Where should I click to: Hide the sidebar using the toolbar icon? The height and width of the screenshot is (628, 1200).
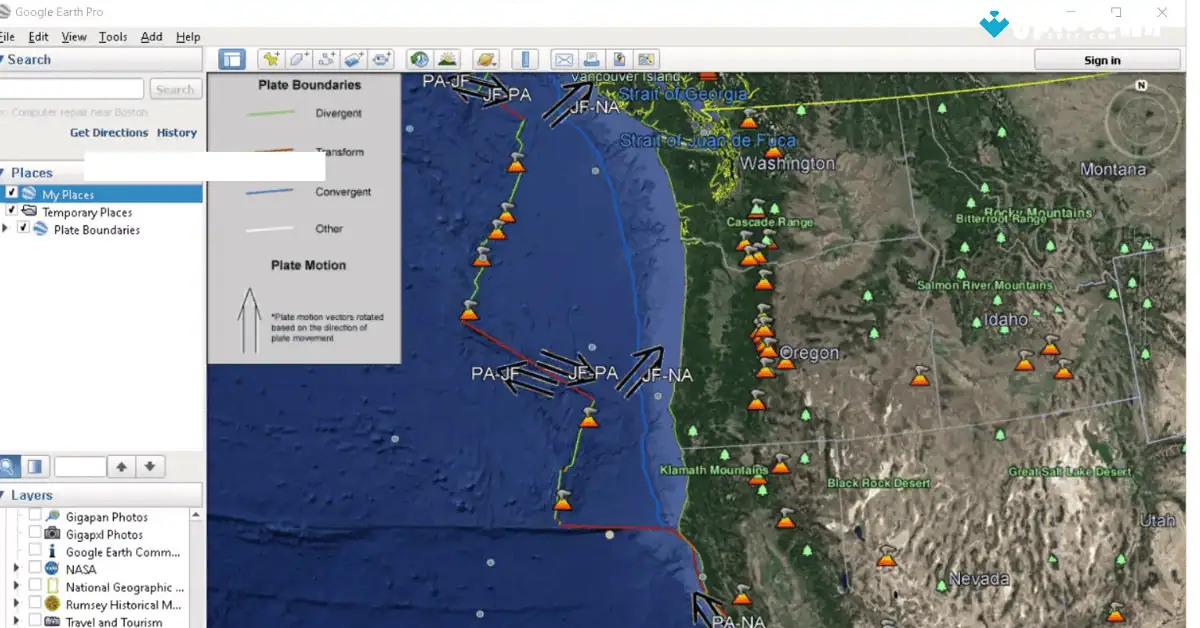click(x=231, y=59)
